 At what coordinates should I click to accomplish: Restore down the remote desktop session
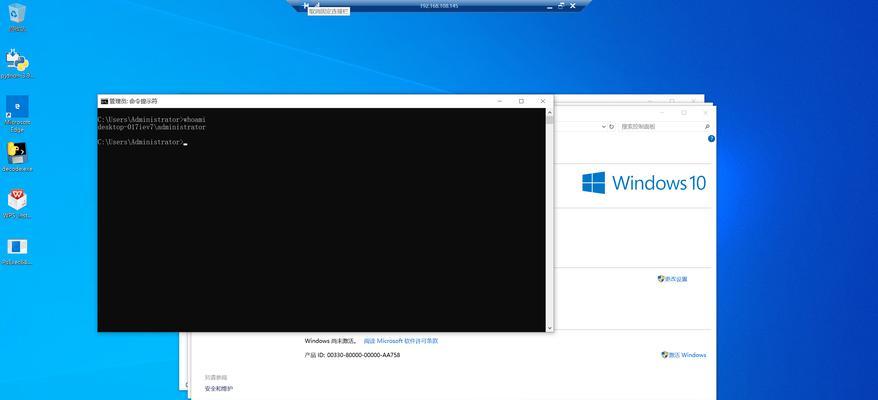(x=561, y=6)
